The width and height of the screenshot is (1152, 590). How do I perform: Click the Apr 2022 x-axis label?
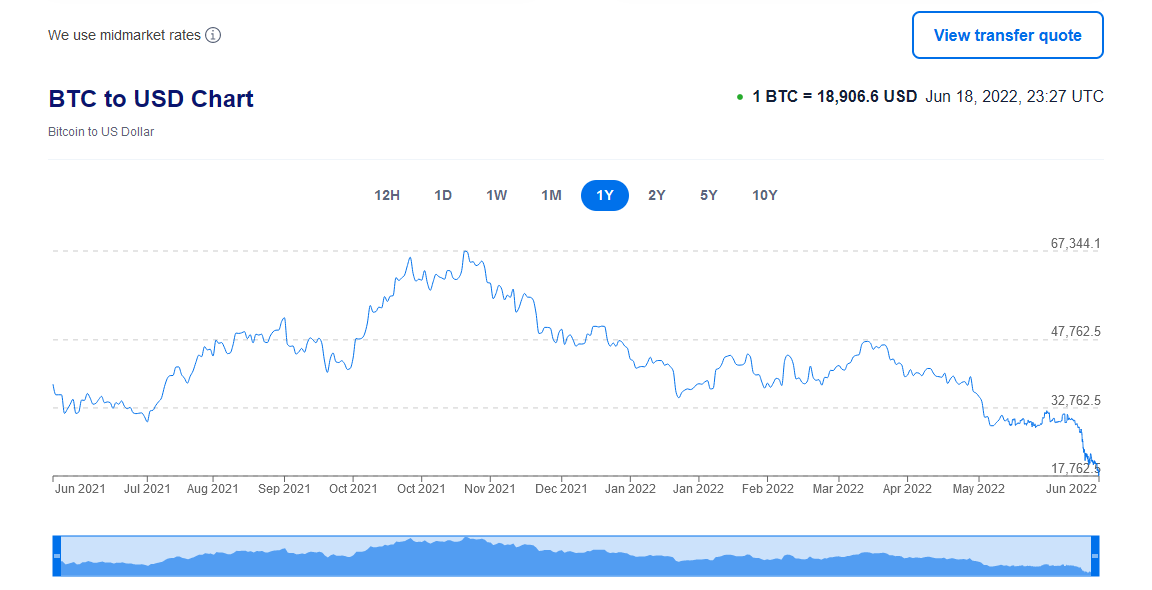[907, 489]
